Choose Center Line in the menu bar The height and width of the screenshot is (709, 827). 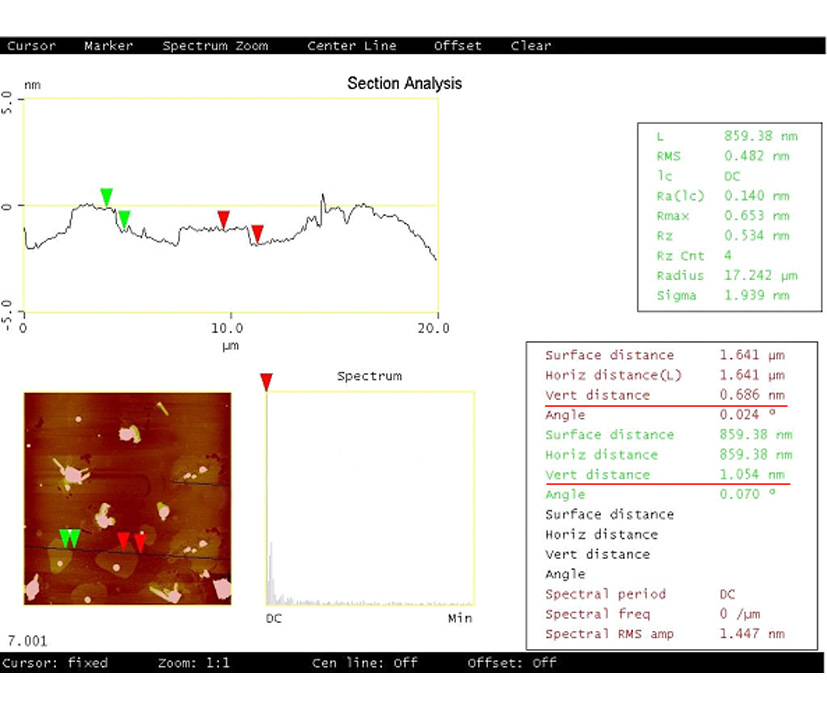point(351,46)
